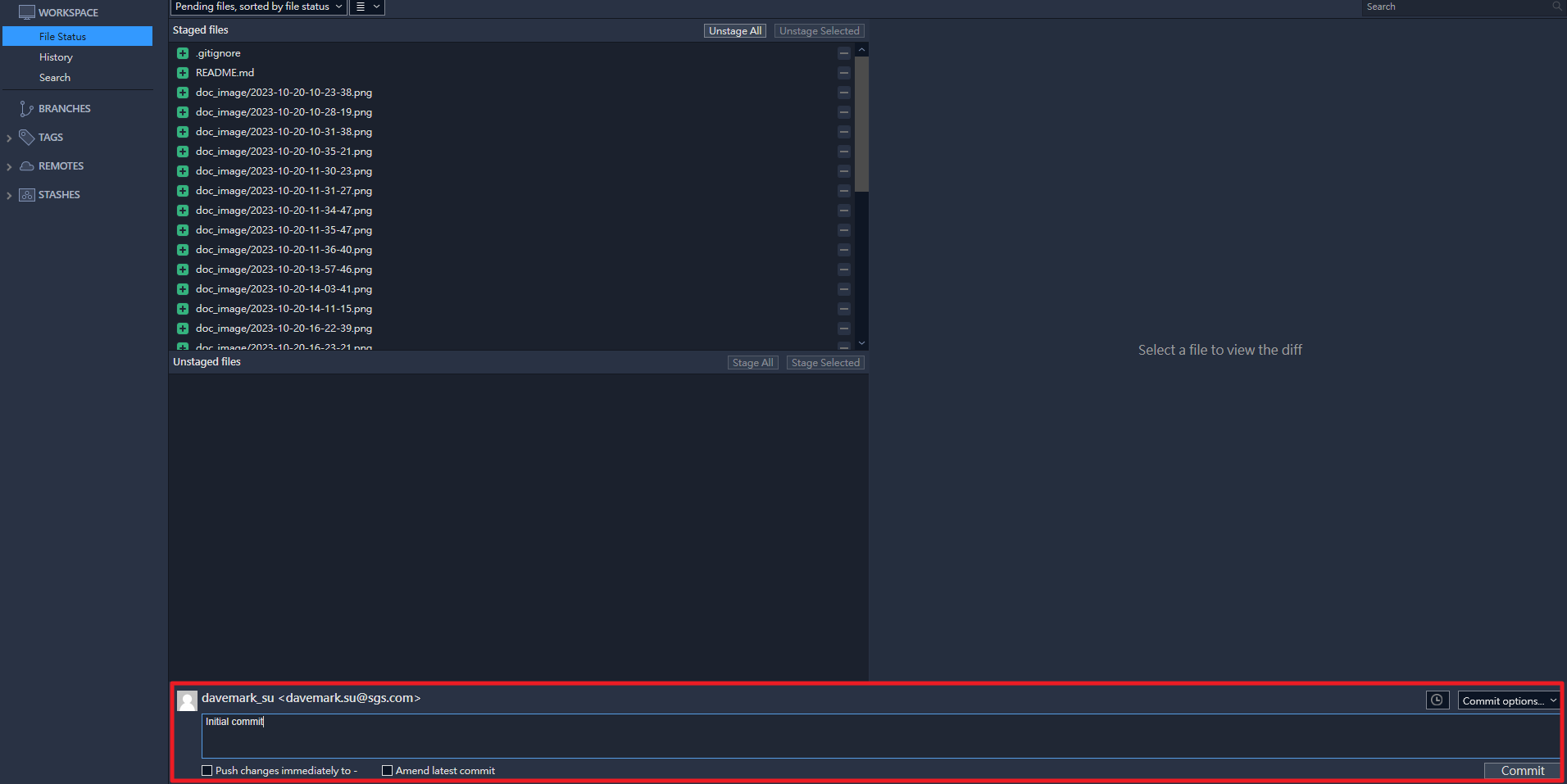Enable Push changes immediately checkbox
The height and width of the screenshot is (784, 1567).
(x=207, y=771)
